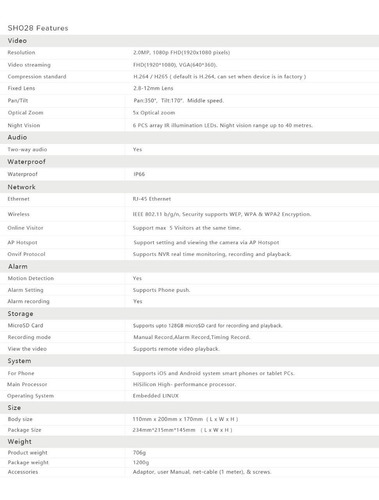Select the IP66 waterproof rating value
The height and width of the screenshot is (500, 379).
[x=139, y=174]
